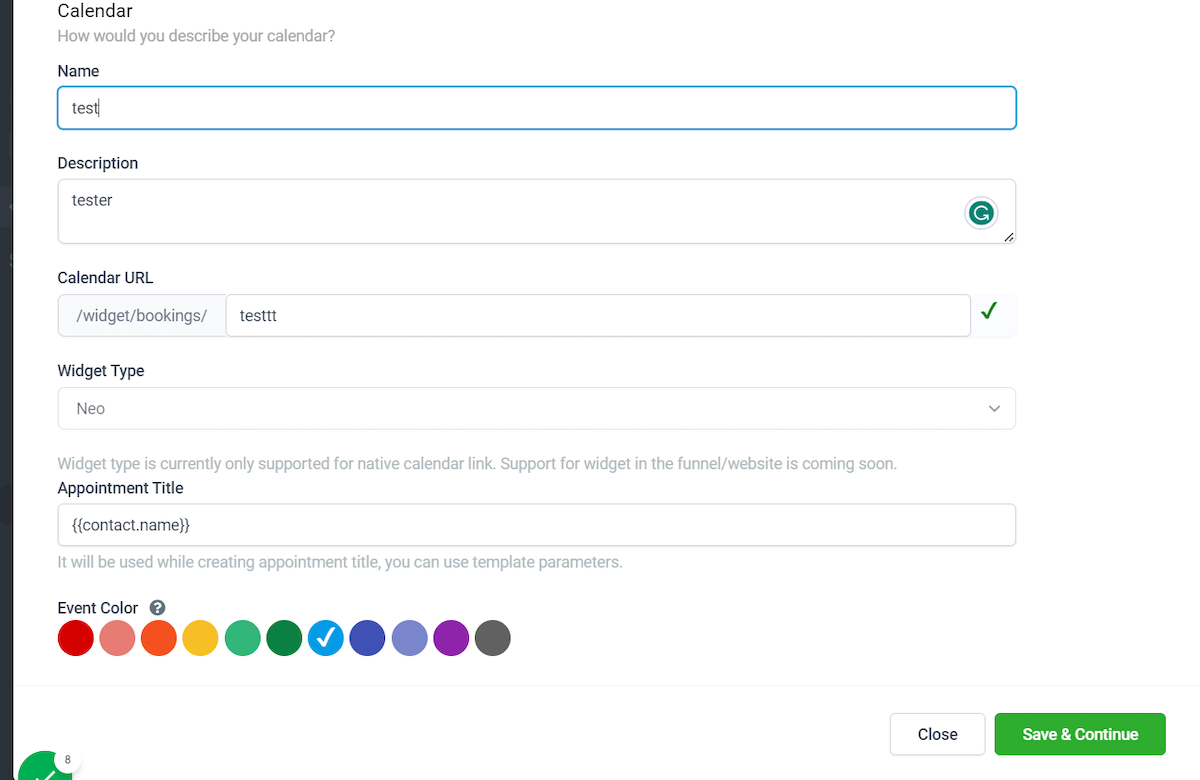Open the Event Color help tooltip
Image resolution: width=1200 pixels, height=780 pixels.
pyautogui.click(x=156, y=607)
